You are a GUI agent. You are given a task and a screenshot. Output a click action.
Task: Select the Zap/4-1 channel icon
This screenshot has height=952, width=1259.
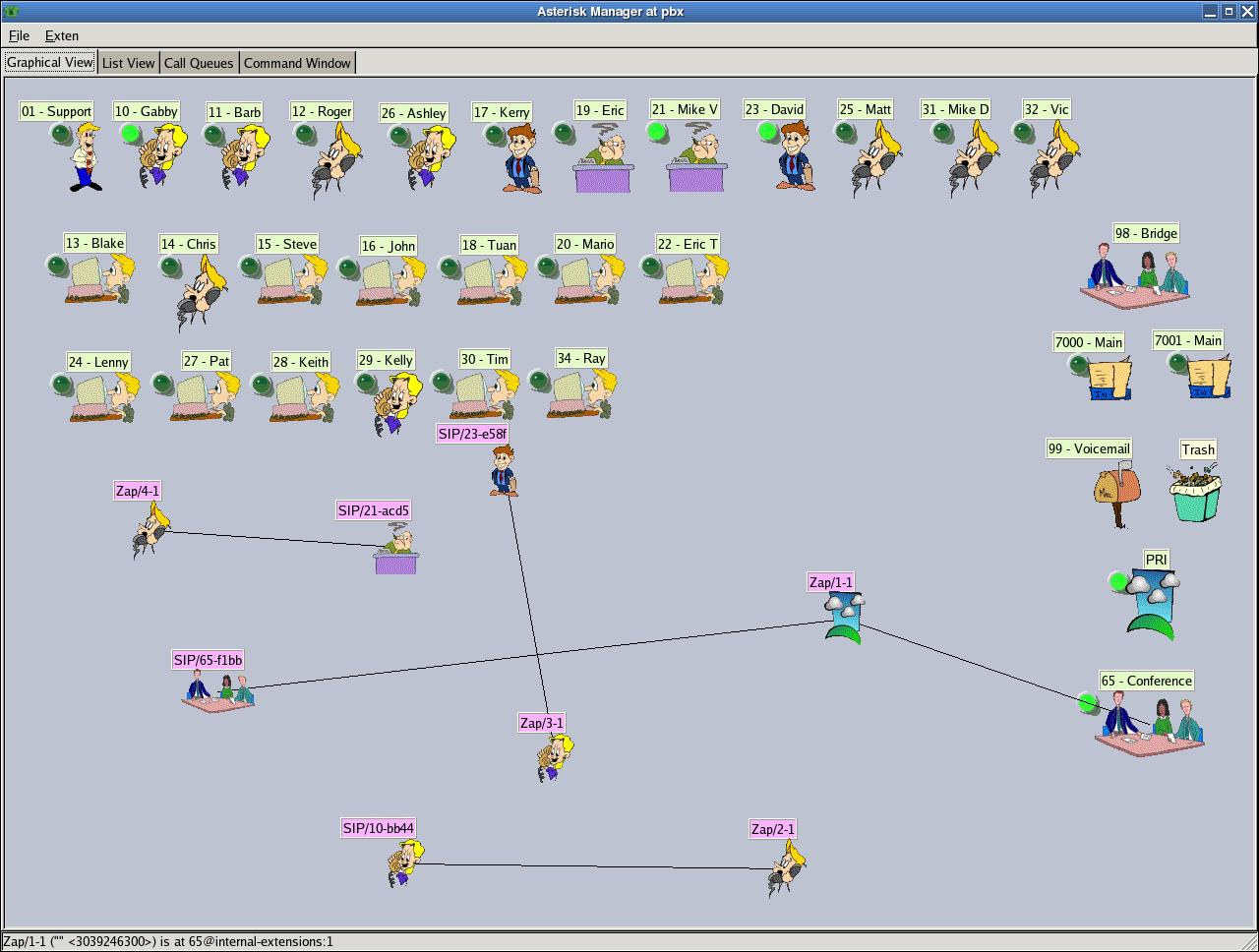(151, 532)
